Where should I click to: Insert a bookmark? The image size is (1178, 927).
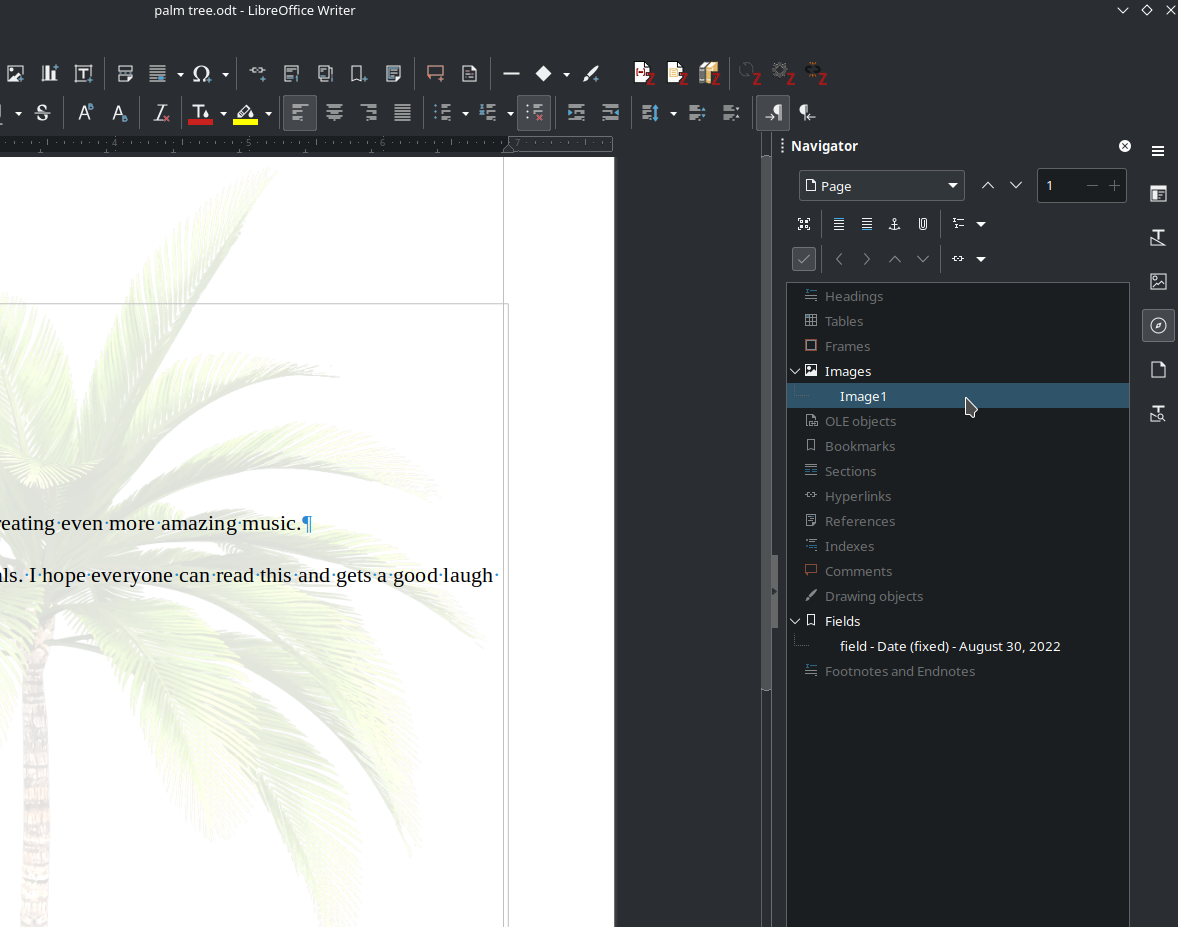pyautogui.click(x=358, y=73)
